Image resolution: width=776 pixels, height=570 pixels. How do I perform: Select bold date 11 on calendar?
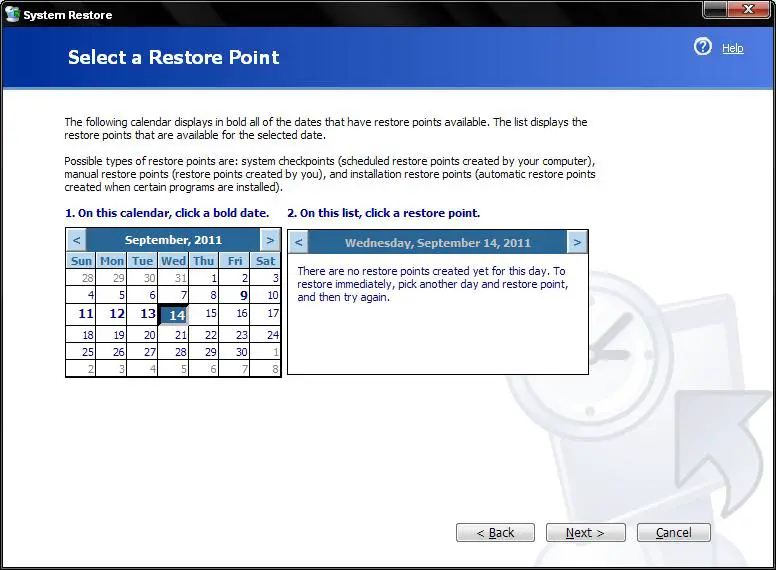pyautogui.click(x=81, y=314)
